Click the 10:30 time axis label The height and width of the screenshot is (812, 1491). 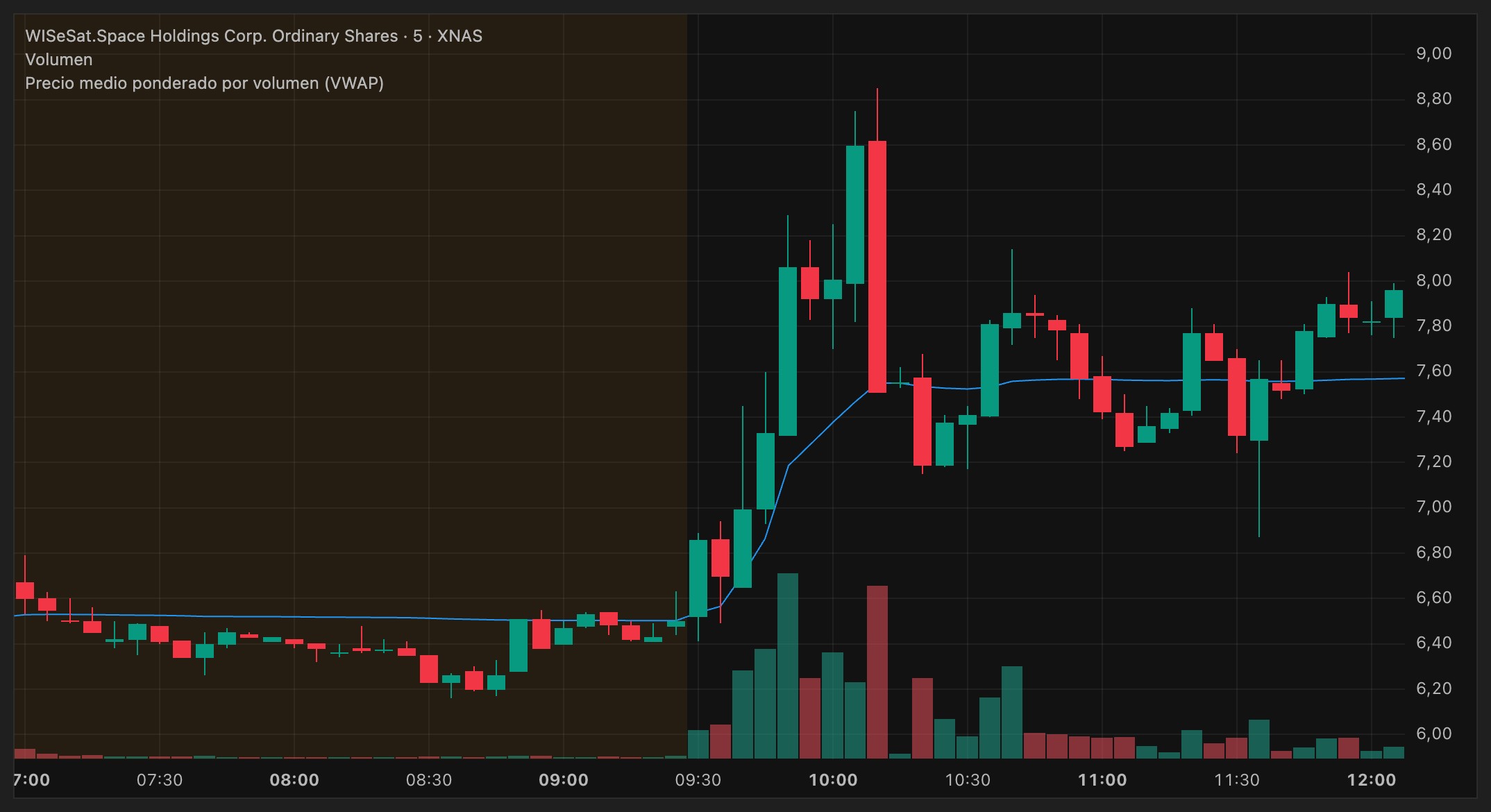point(968,780)
